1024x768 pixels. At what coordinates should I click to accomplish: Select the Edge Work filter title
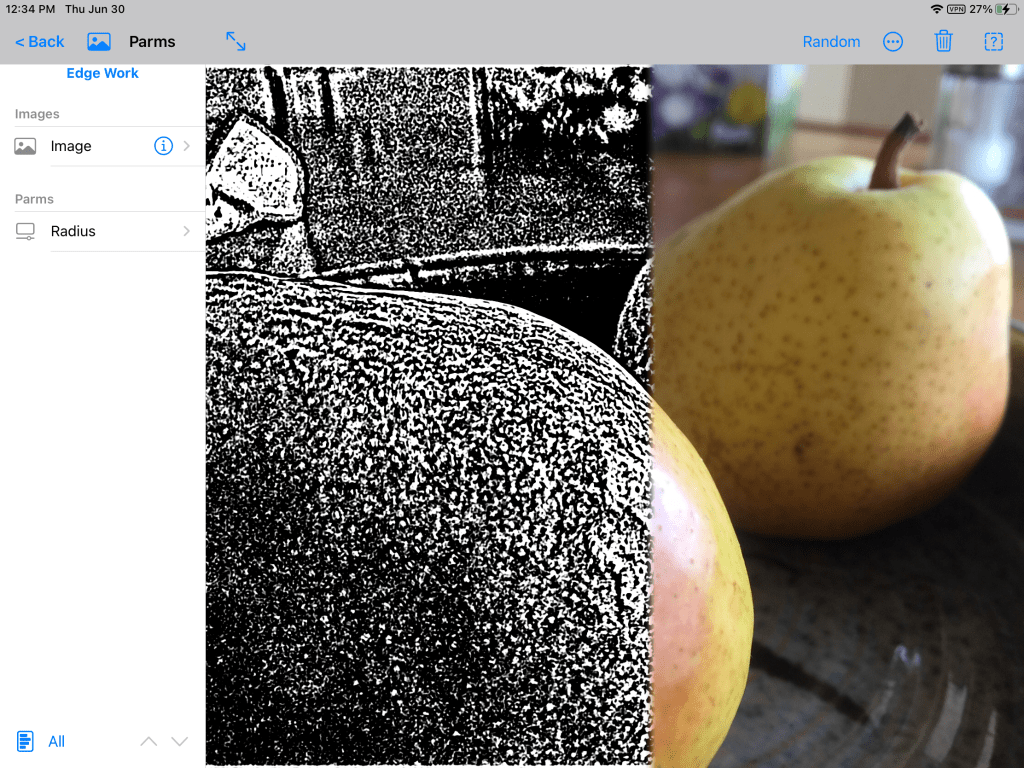tap(102, 73)
